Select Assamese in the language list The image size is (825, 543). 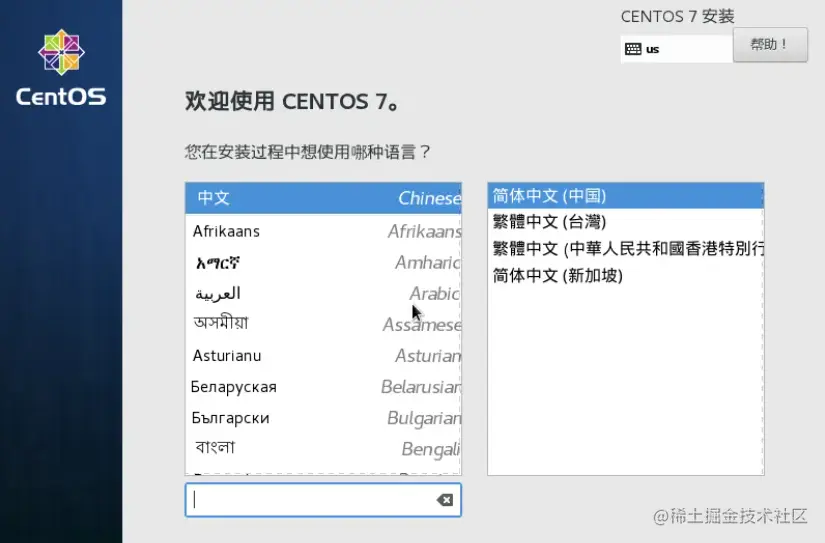pyautogui.click(x=323, y=324)
